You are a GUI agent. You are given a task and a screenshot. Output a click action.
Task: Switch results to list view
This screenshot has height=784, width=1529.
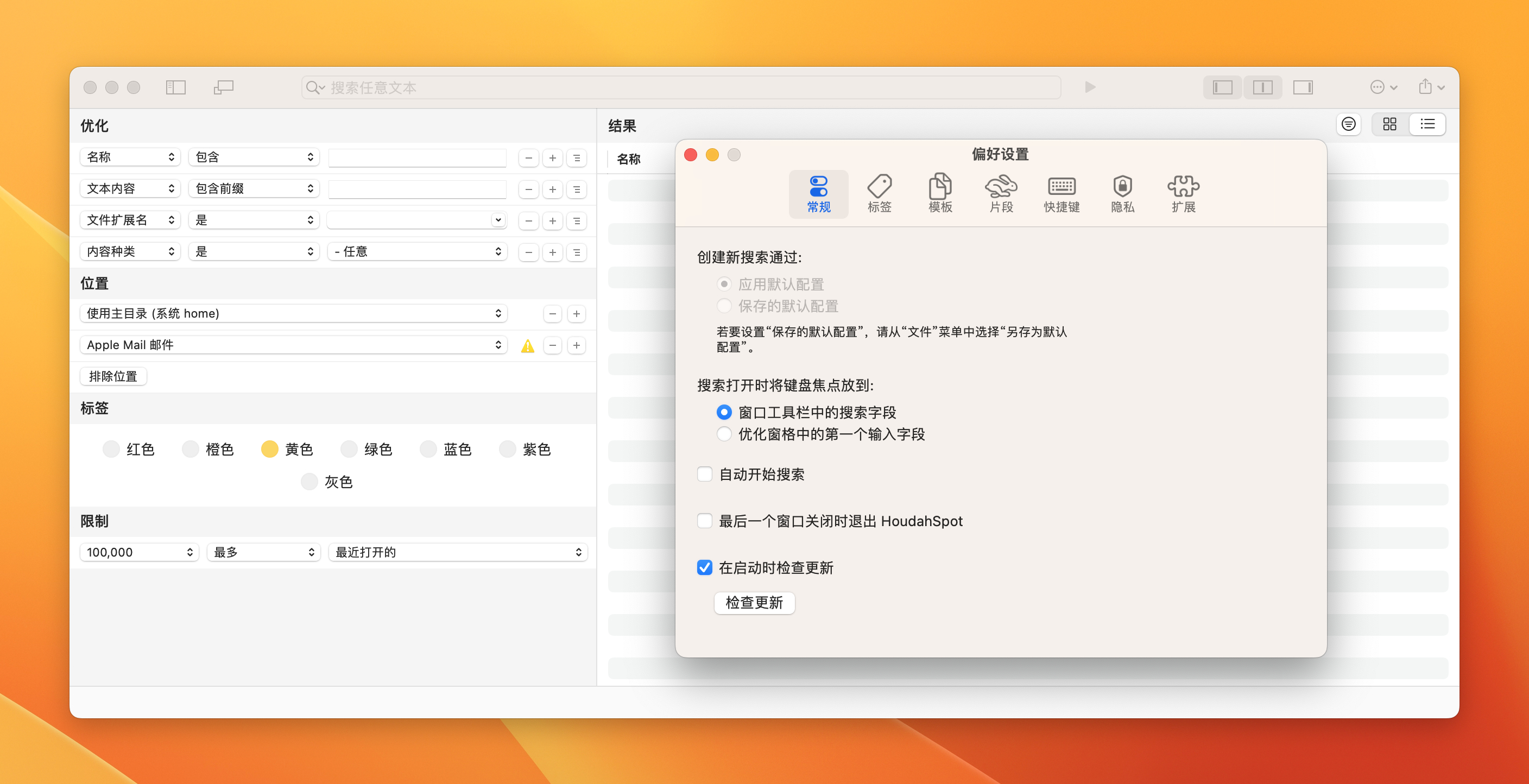pos(1427,124)
